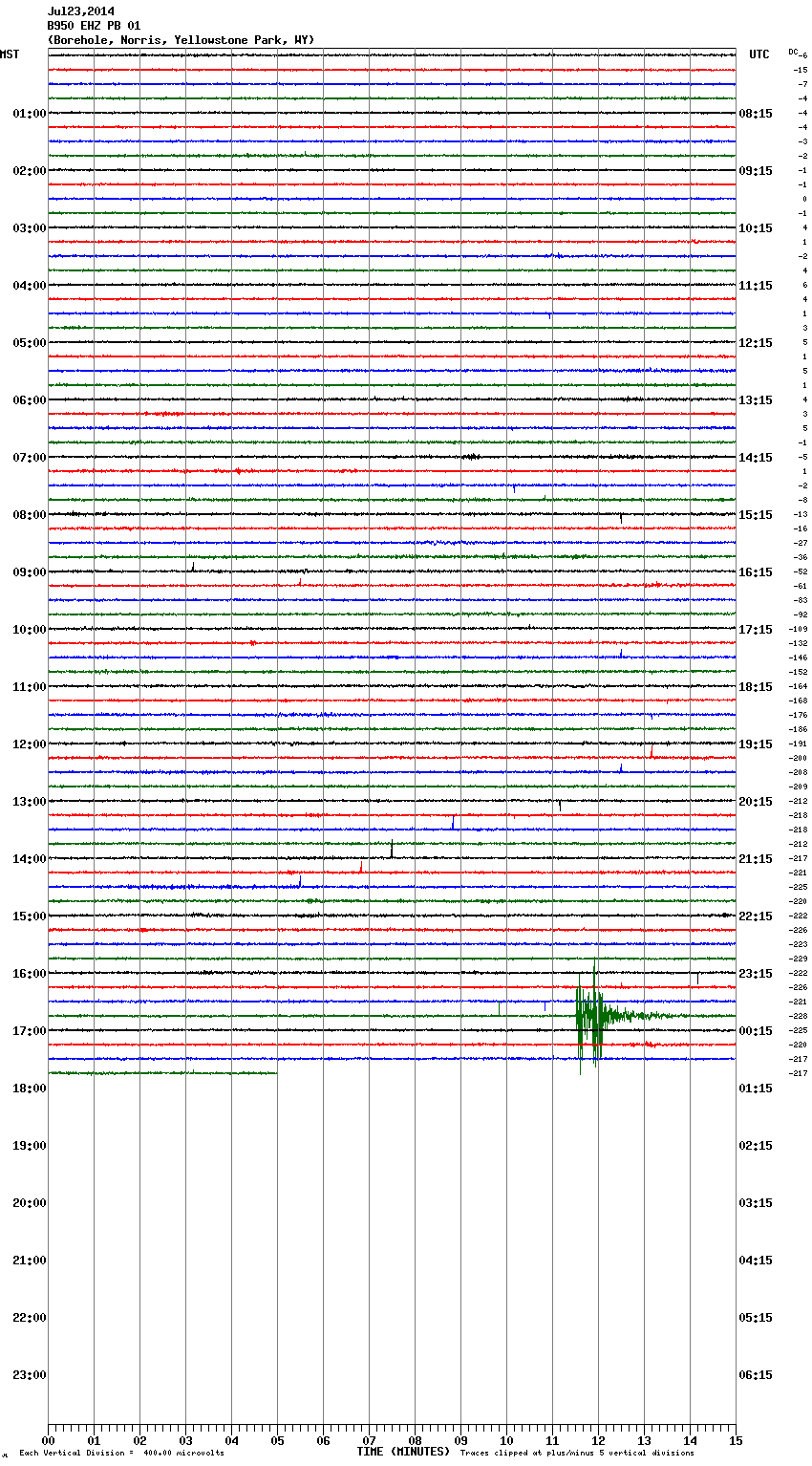Click the large green earthquake waveform burst

pos(592,1016)
